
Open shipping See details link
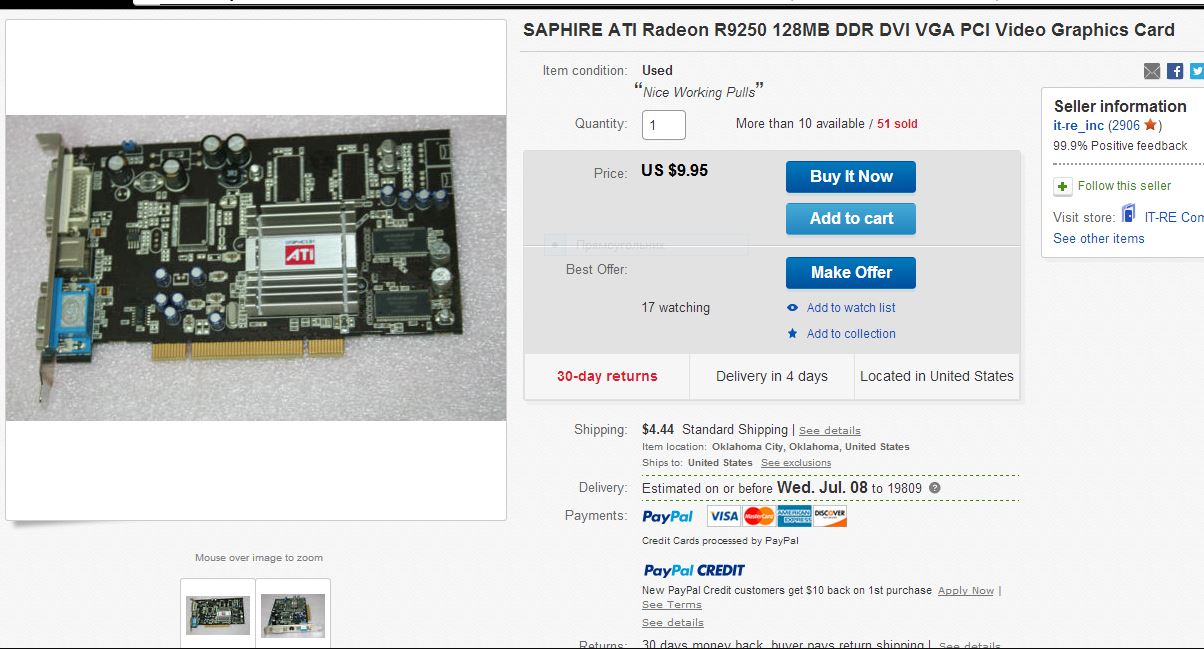pyautogui.click(x=829, y=431)
